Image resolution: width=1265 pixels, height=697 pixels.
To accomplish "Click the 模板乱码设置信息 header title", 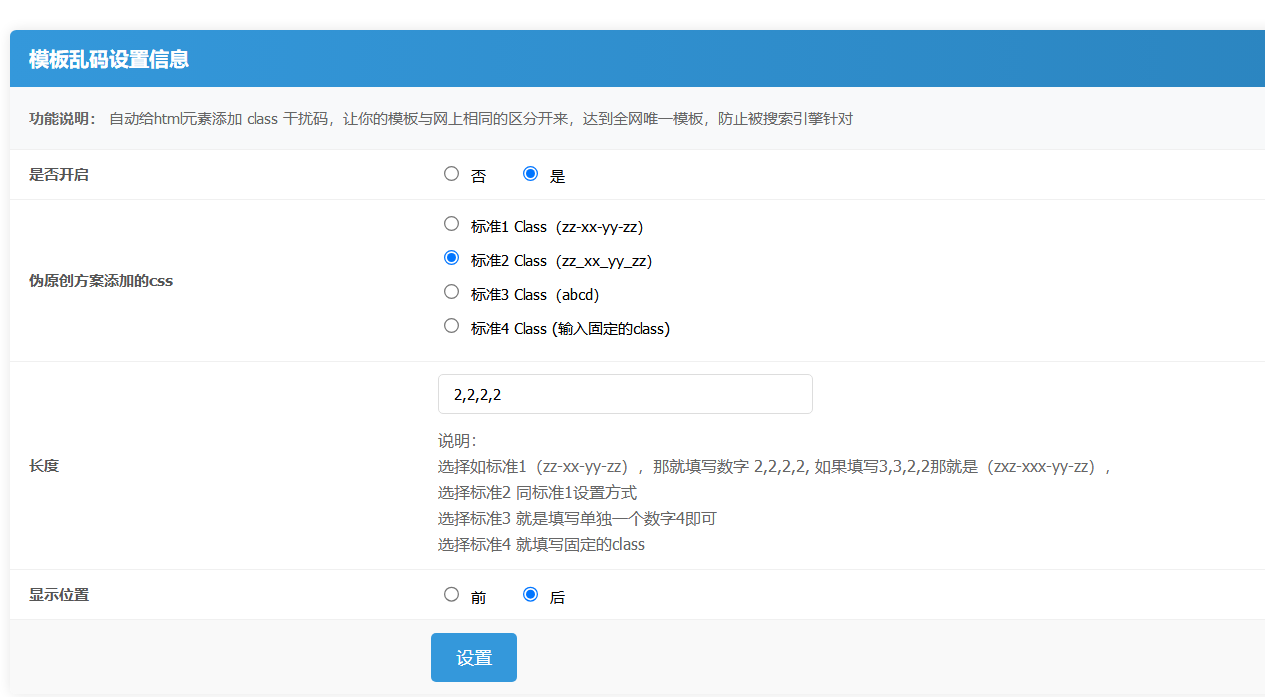I will coord(109,59).
